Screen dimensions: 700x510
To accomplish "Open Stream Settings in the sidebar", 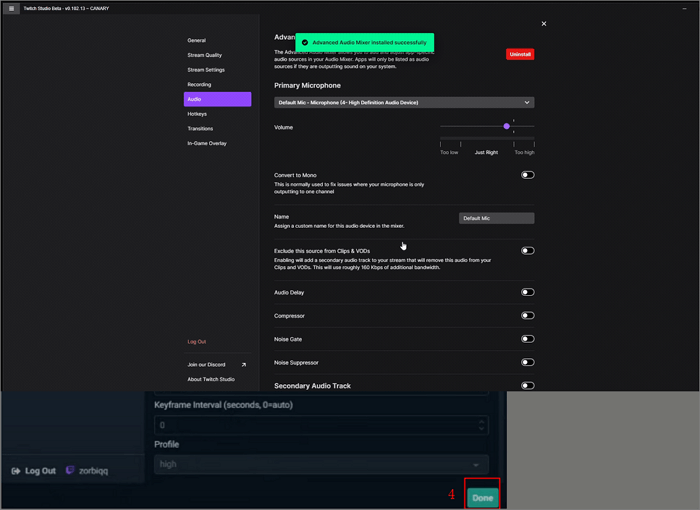I will [206, 70].
